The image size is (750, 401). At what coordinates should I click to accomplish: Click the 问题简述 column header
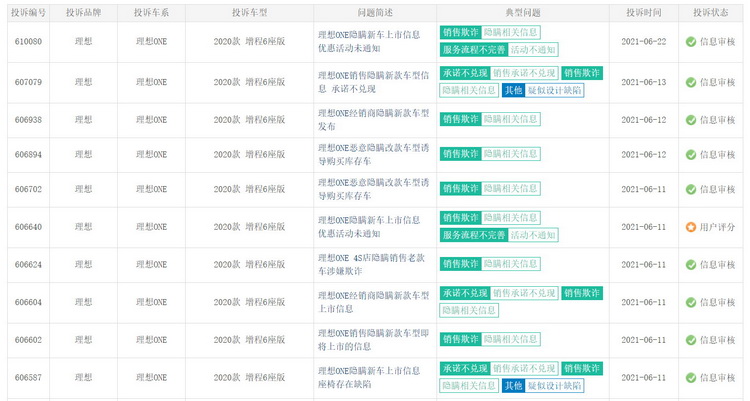[x=375, y=13]
